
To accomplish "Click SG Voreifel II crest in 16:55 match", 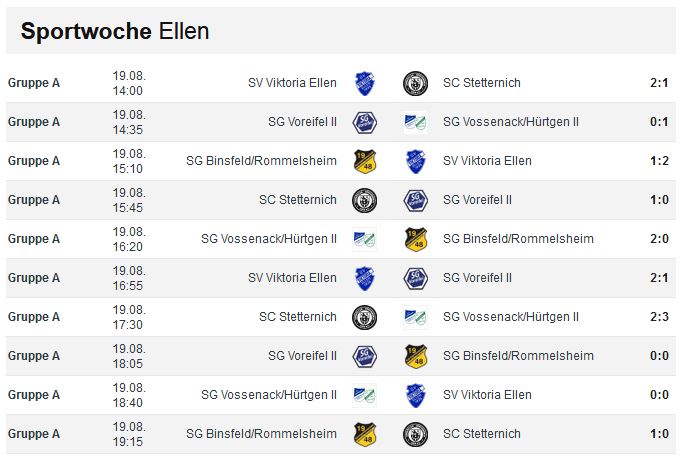I will 415,278.
